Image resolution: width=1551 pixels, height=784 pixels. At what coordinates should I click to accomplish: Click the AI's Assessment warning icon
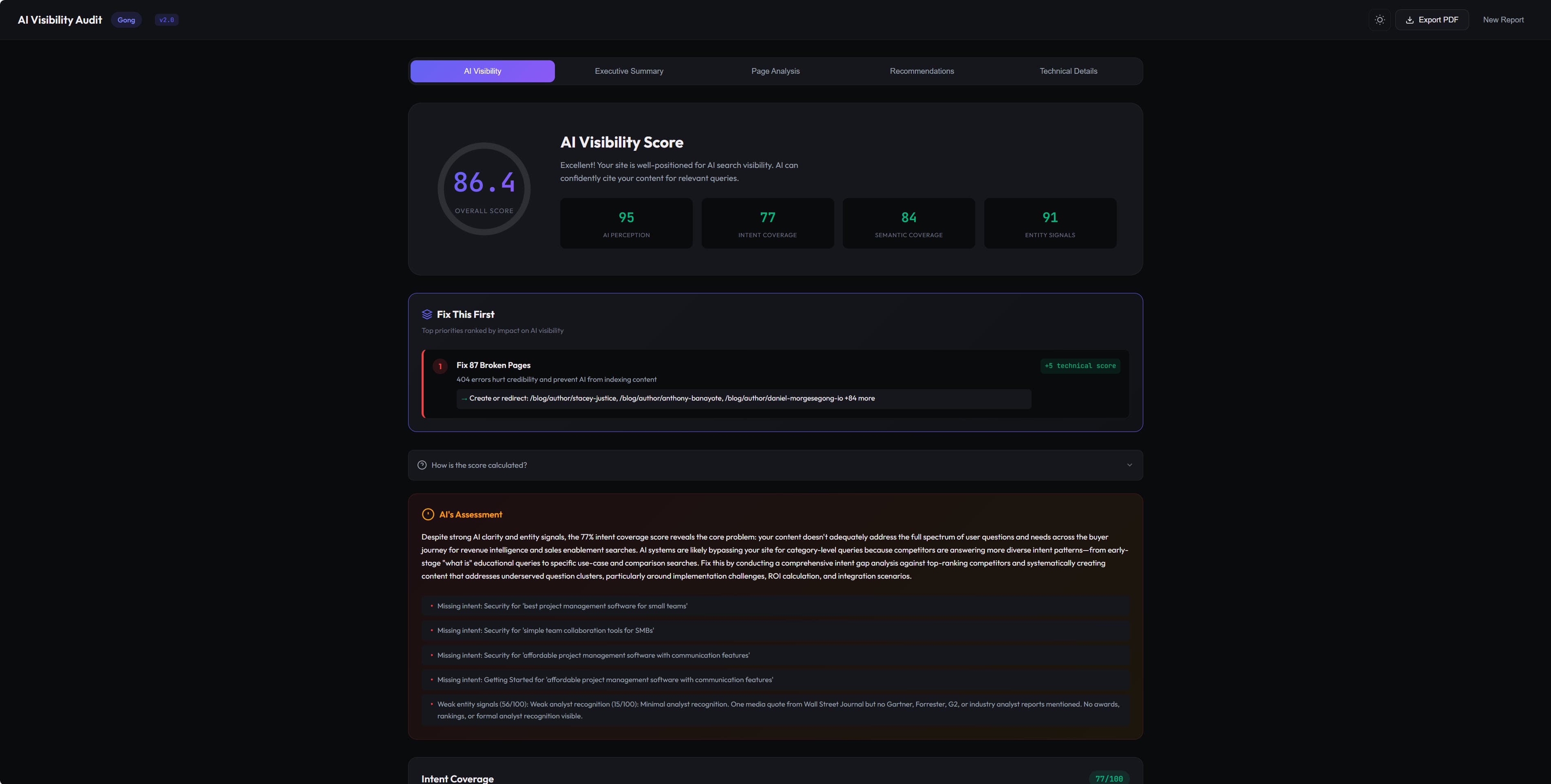tap(428, 514)
